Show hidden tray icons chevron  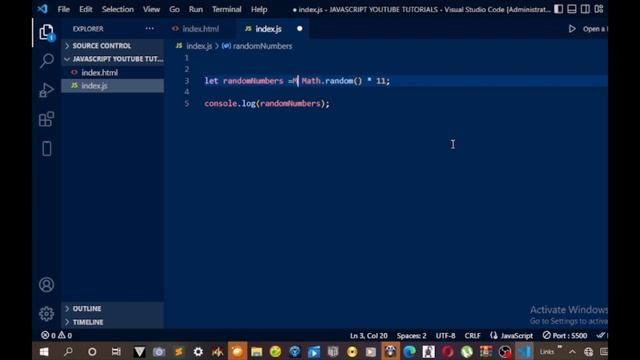572,351
